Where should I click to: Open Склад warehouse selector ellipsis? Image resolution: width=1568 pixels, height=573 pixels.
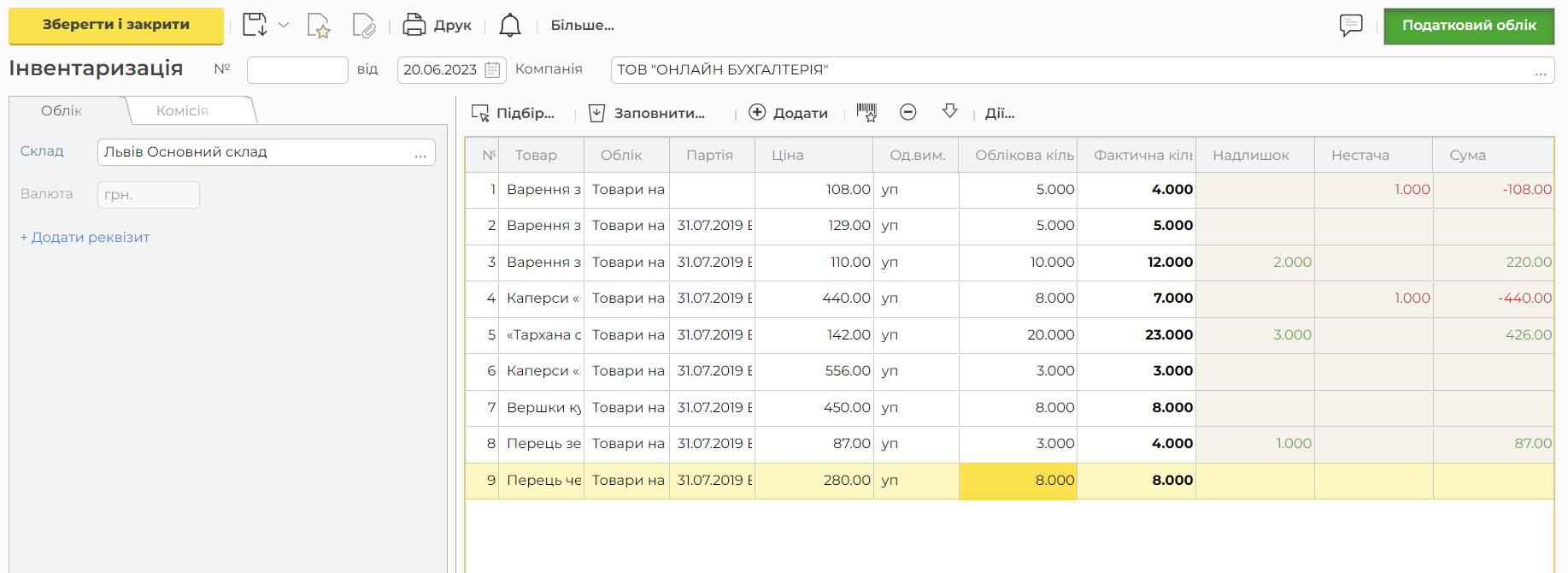point(420,154)
